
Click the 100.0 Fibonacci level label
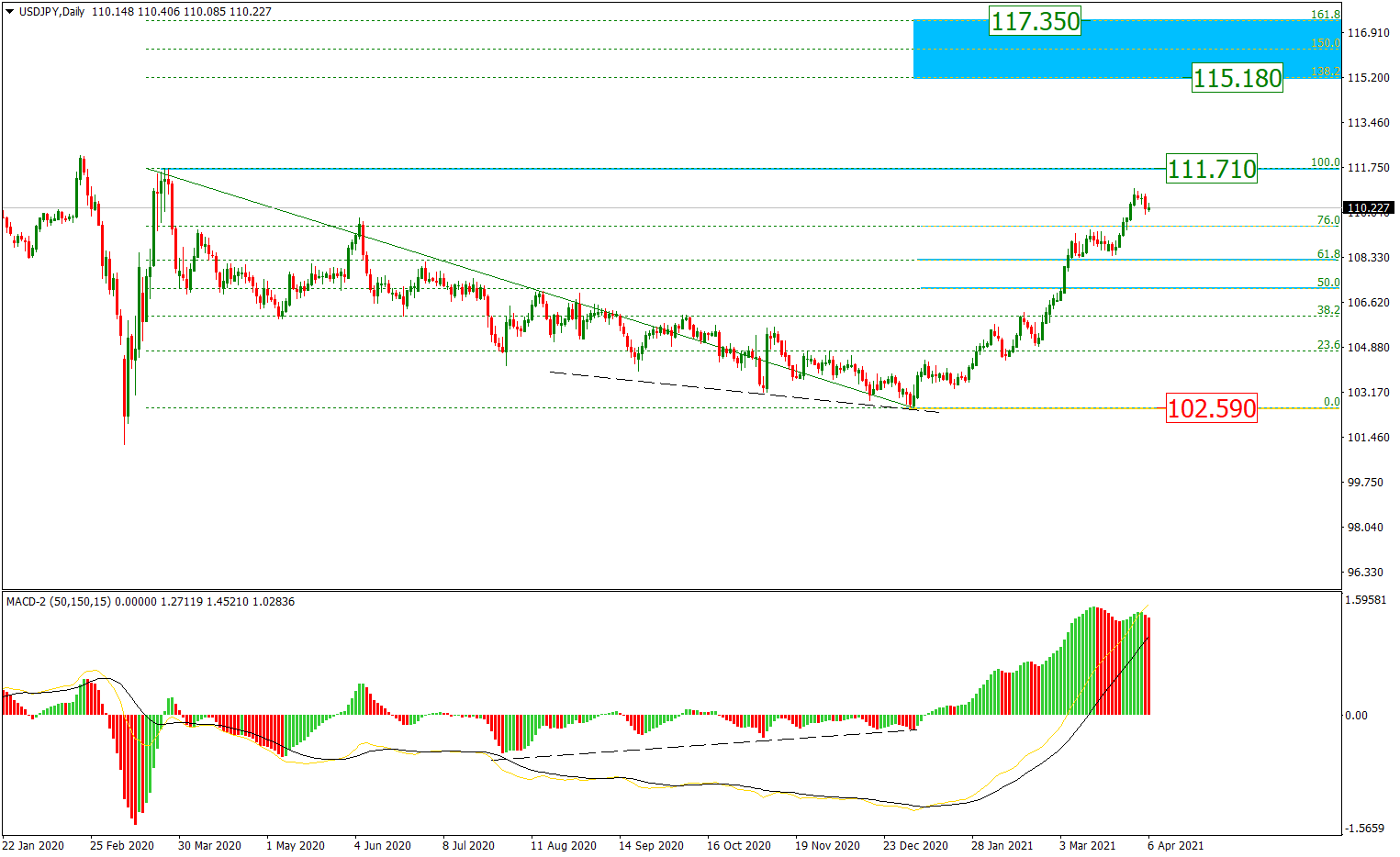1326,162
